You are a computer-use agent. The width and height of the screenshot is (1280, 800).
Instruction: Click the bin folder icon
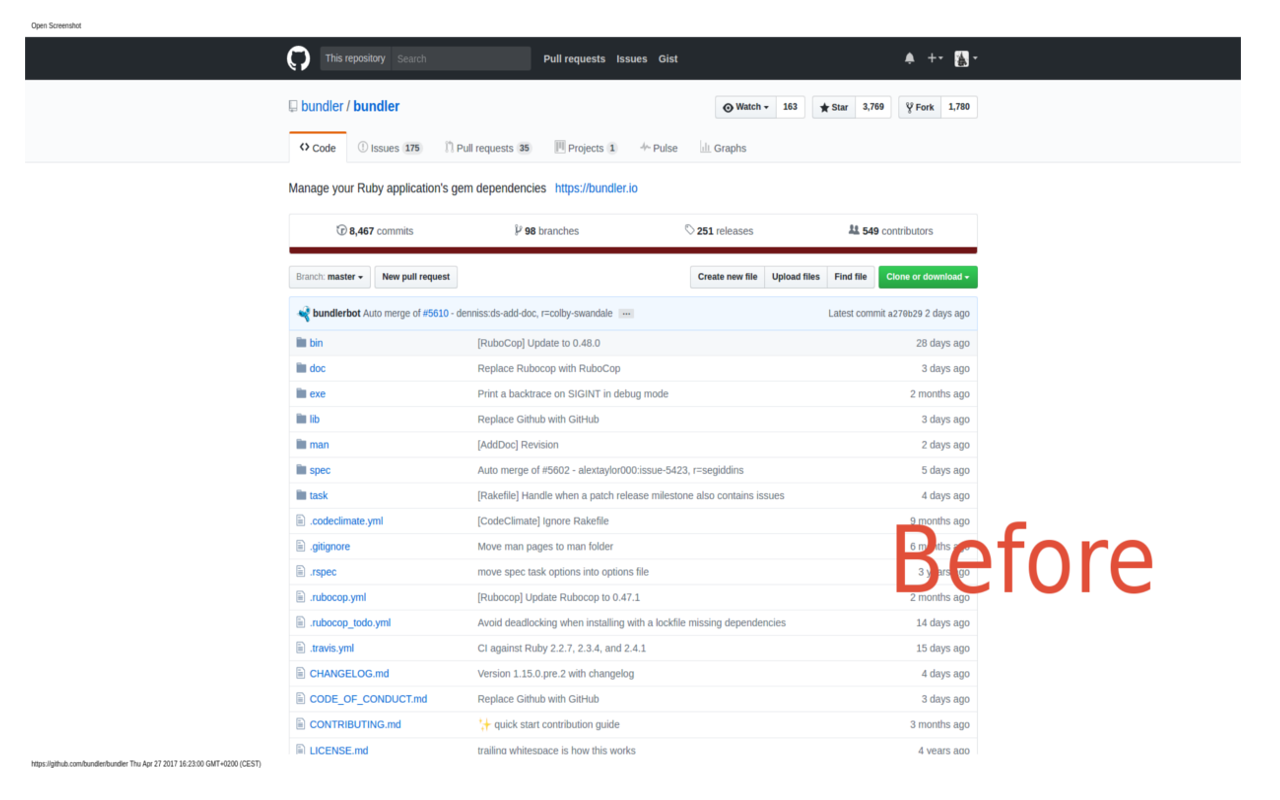pos(301,343)
